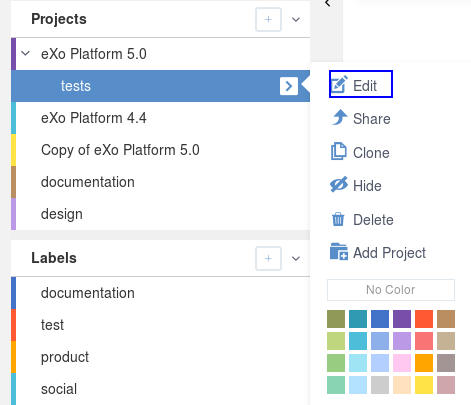Open the Projects section dropdown arrow
The height and width of the screenshot is (405, 471).
pyautogui.click(x=296, y=20)
